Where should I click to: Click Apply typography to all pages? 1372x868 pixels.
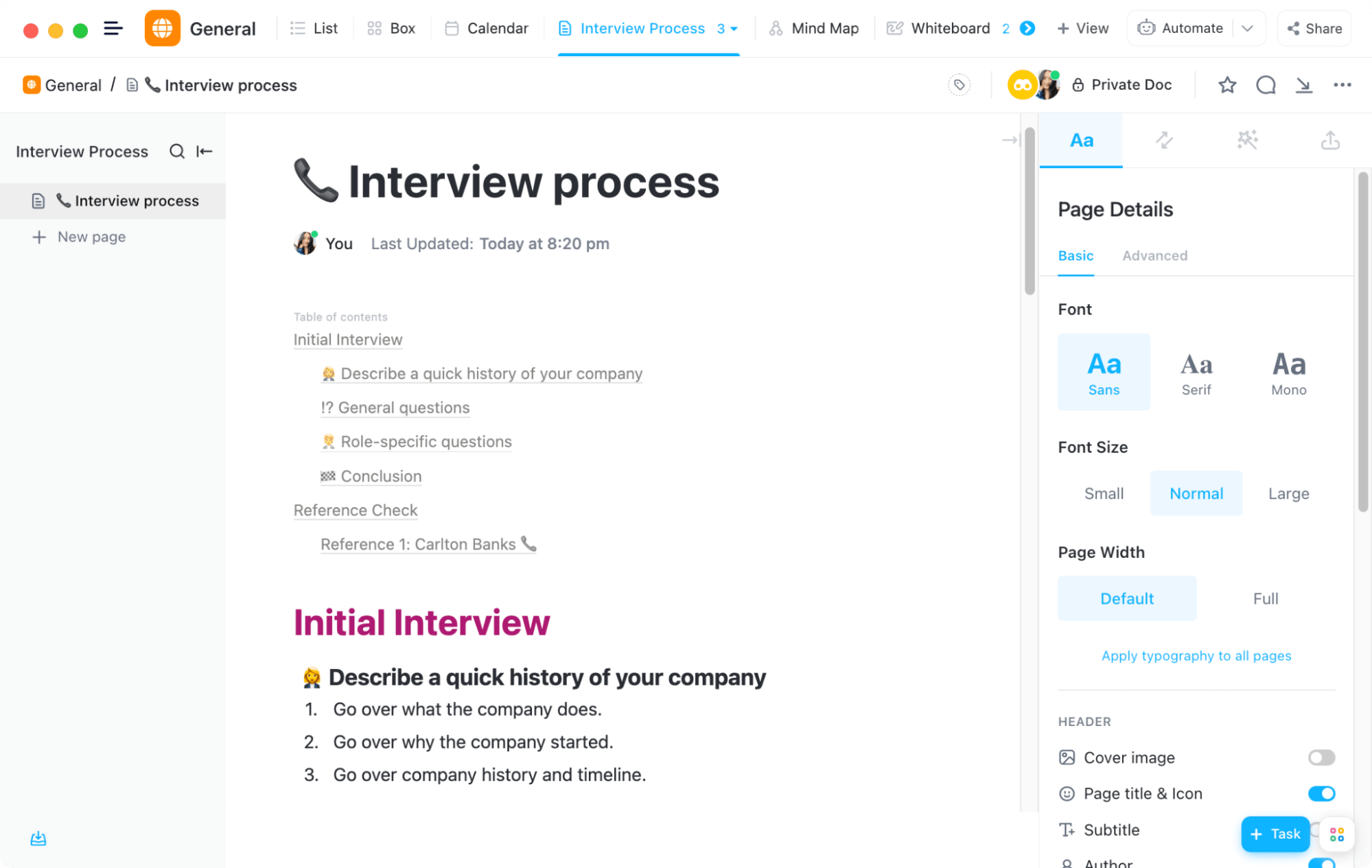[x=1196, y=655]
